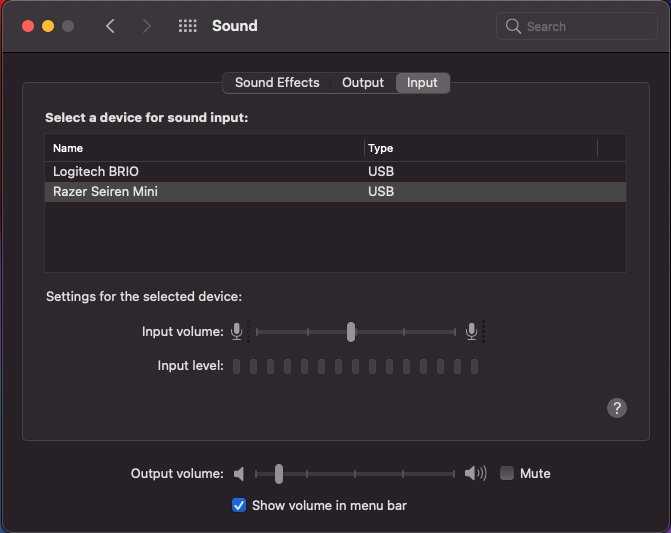Click the high input volume microphone icon
Screen dimensions: 671x533
click(472, 332)
